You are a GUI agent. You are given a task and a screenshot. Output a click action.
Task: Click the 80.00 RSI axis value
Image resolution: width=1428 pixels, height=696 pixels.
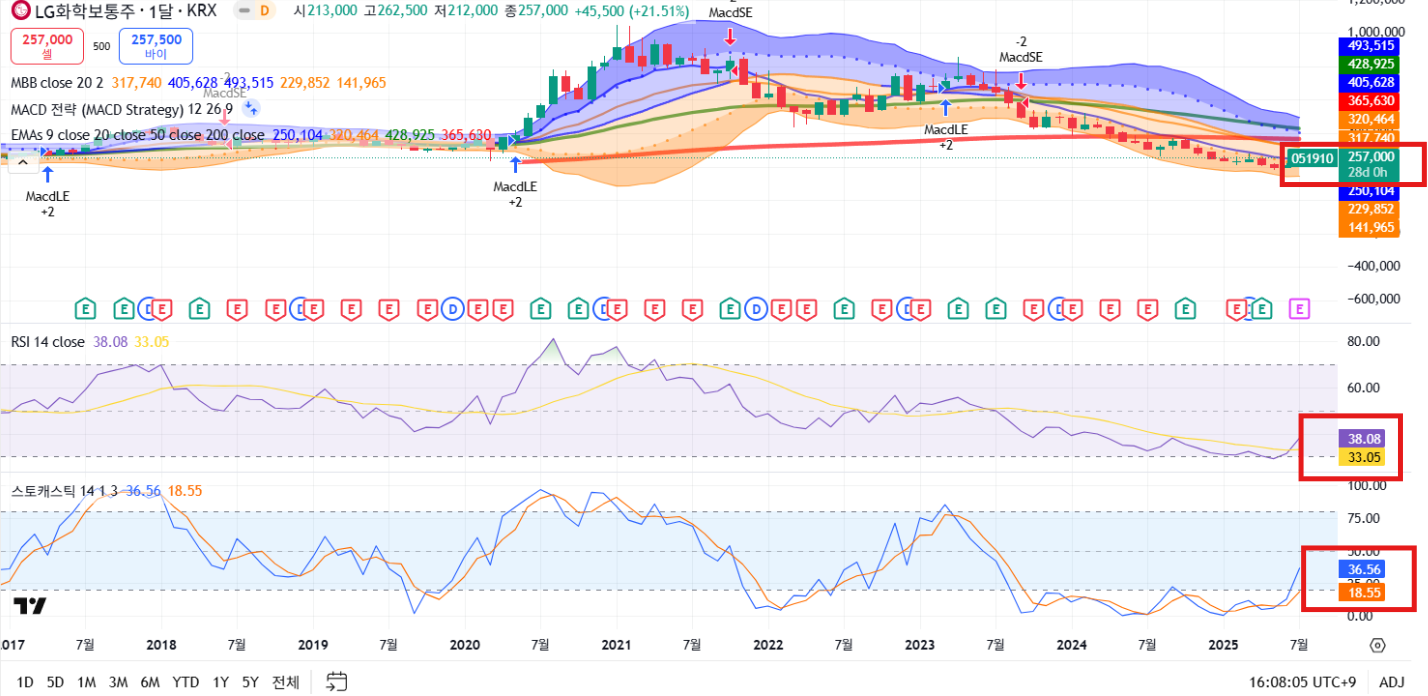1363,341
